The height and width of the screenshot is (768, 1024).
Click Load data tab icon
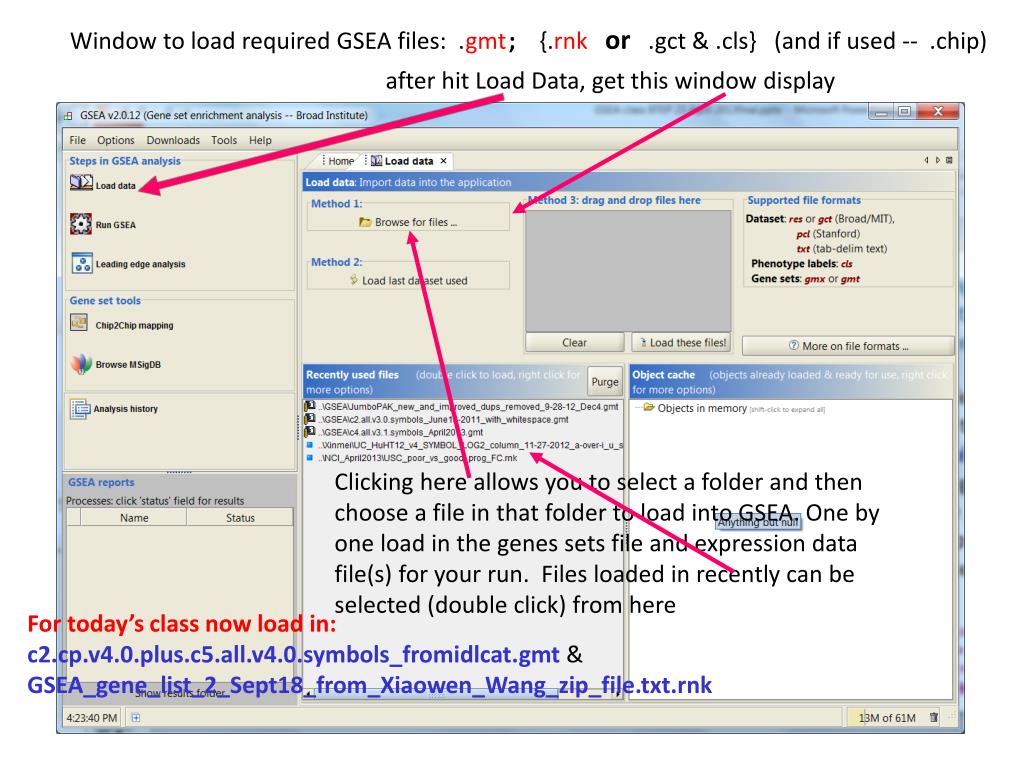point(377,161)
